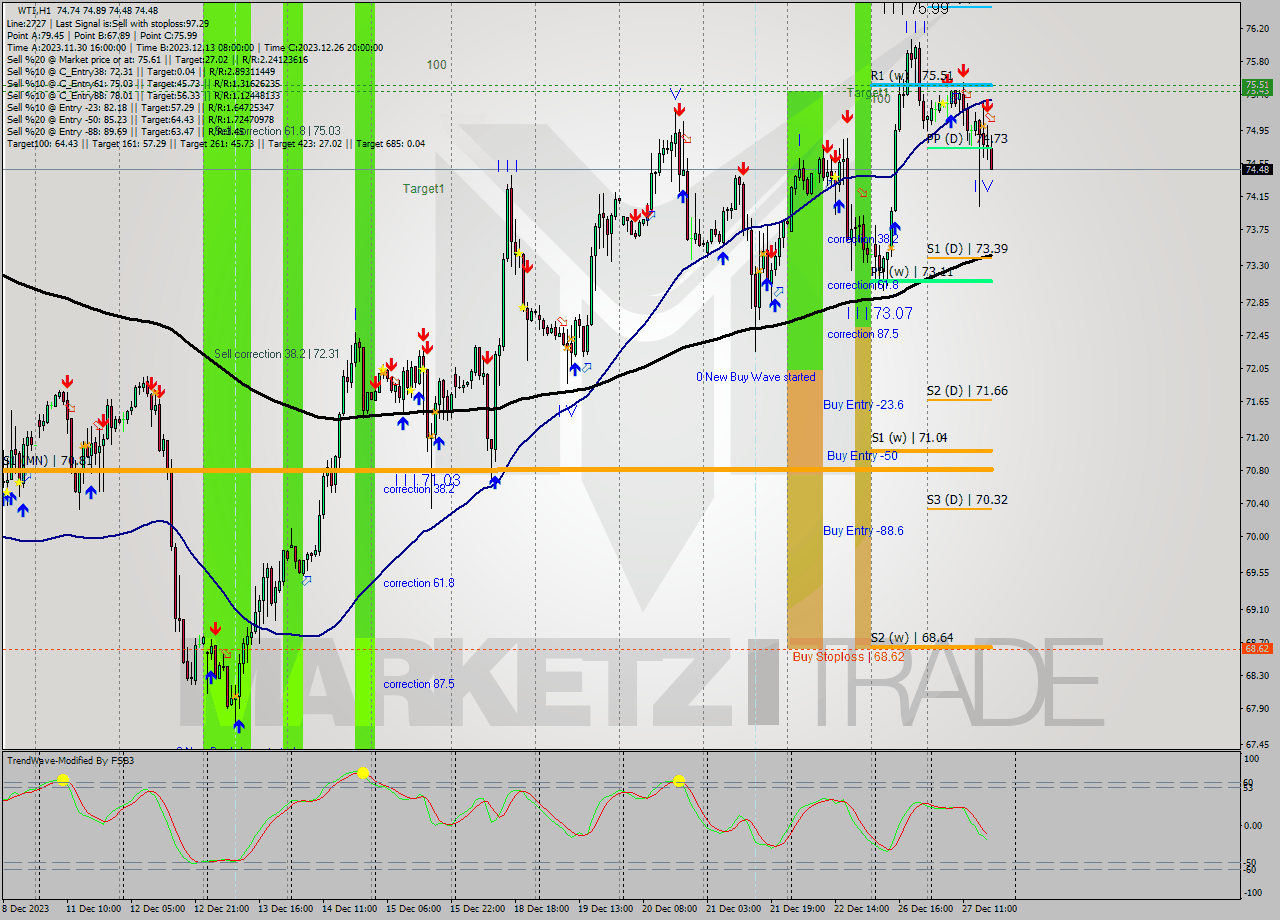Click the '22 Dec 14:00' time label
The width and height of the screenshot is (1280, 920).
(862, 908)
